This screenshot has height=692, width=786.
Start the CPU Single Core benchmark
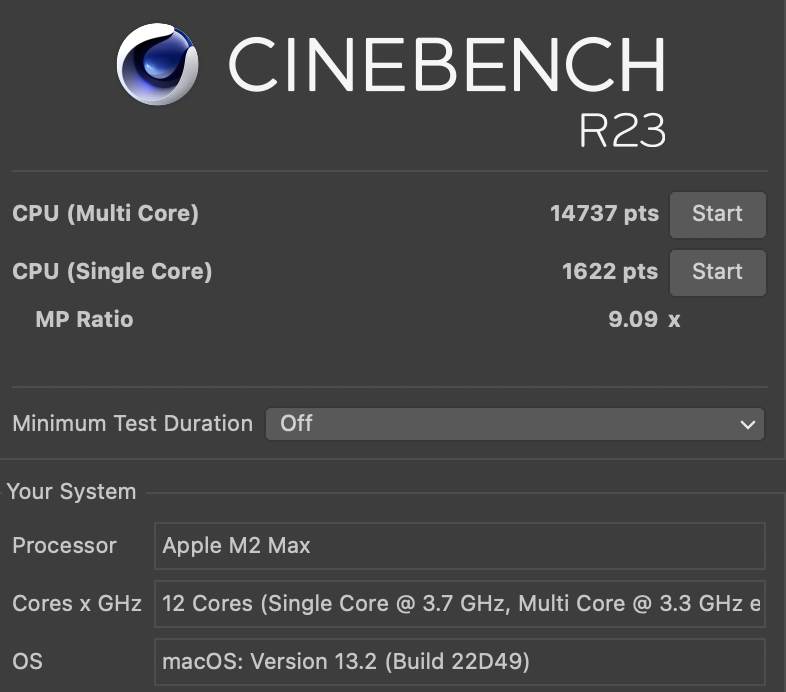point(717,272)
